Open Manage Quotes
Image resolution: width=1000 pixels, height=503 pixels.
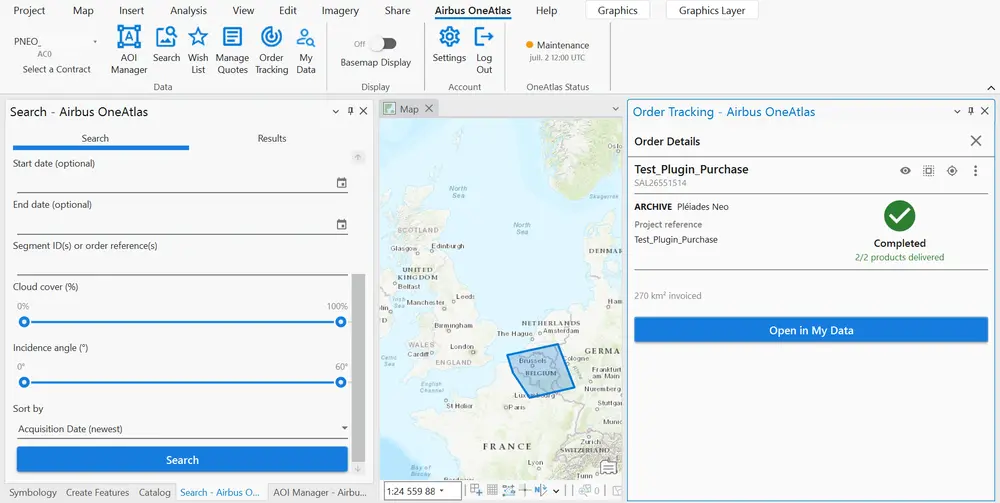click(232, 50)
